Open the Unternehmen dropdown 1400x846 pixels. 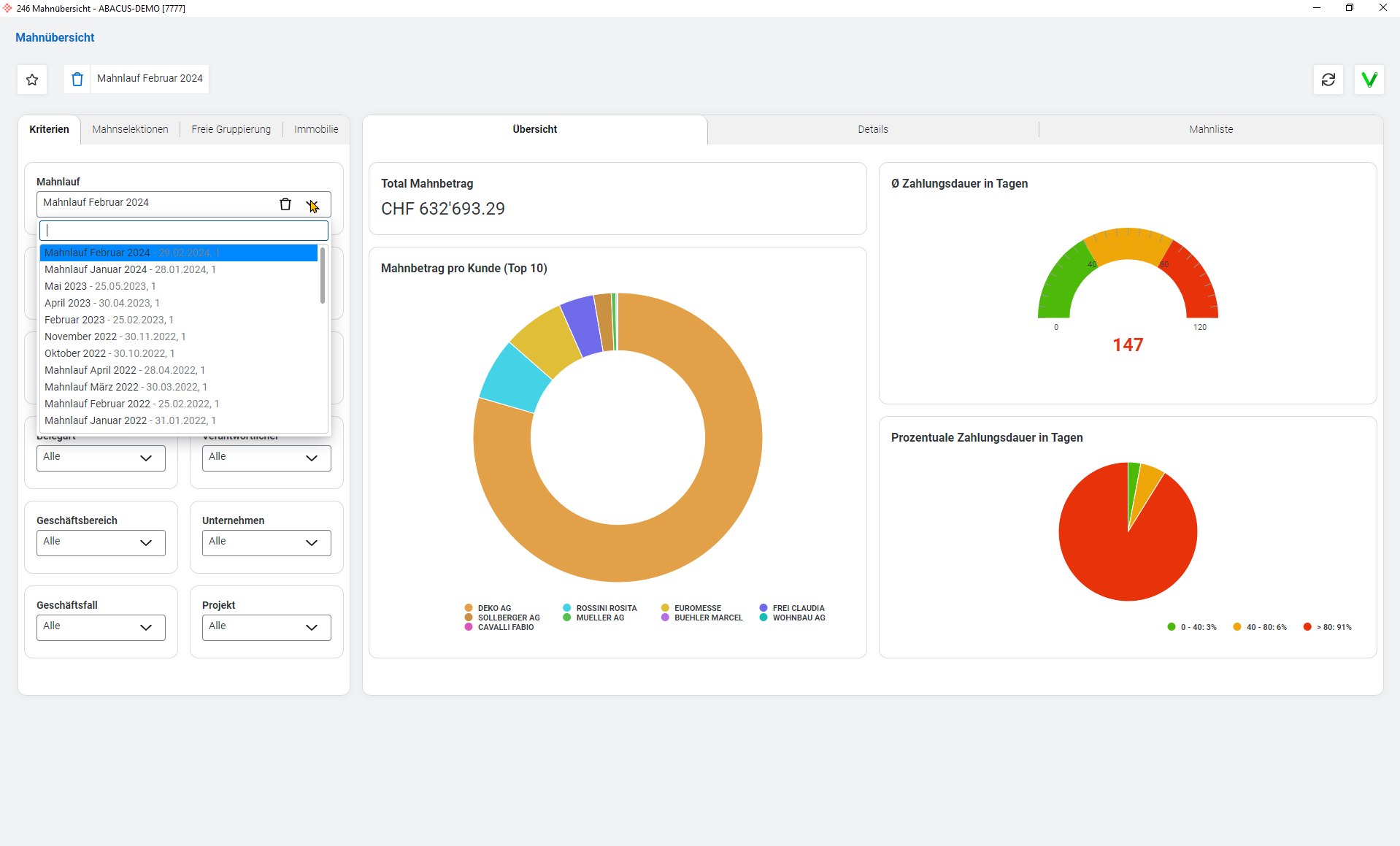(266, 542)
